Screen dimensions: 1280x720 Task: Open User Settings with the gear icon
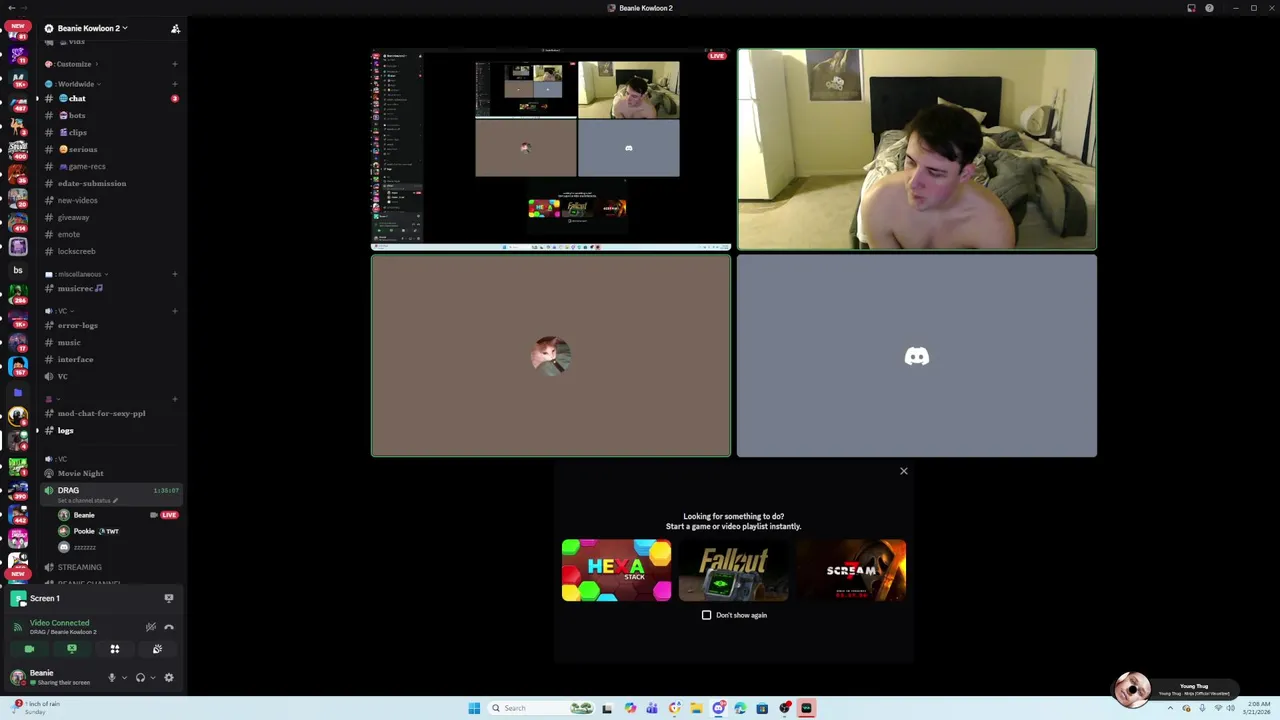click(169, 677)
